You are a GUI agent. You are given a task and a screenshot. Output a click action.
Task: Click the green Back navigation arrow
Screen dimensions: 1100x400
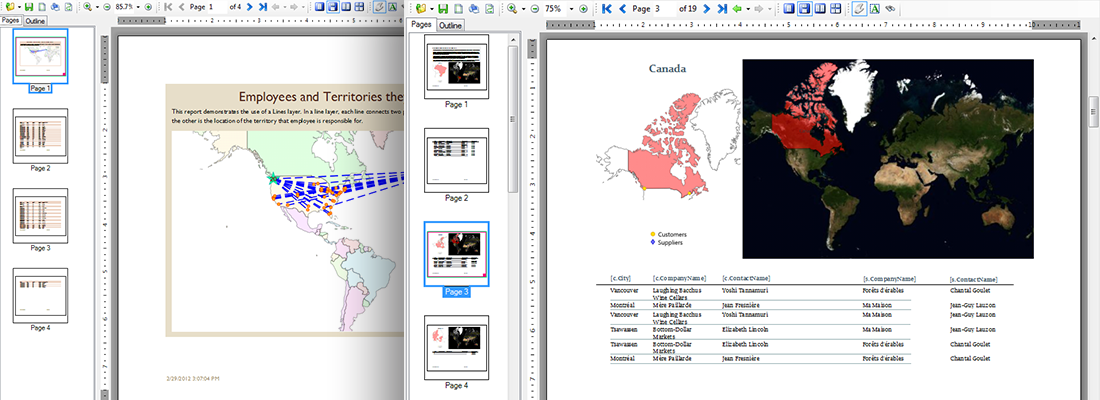click(x=737, y=8)
